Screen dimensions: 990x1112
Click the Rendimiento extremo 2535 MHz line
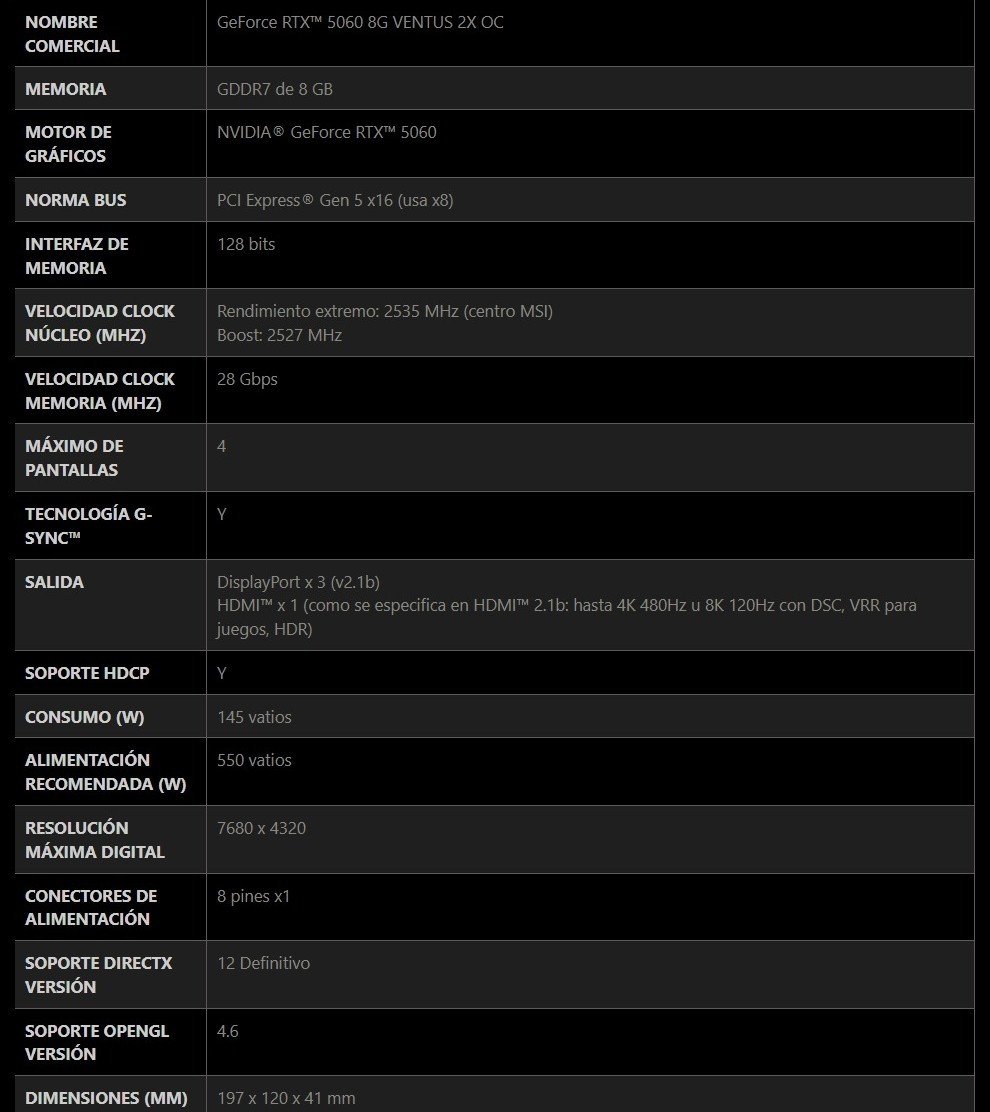385,311
